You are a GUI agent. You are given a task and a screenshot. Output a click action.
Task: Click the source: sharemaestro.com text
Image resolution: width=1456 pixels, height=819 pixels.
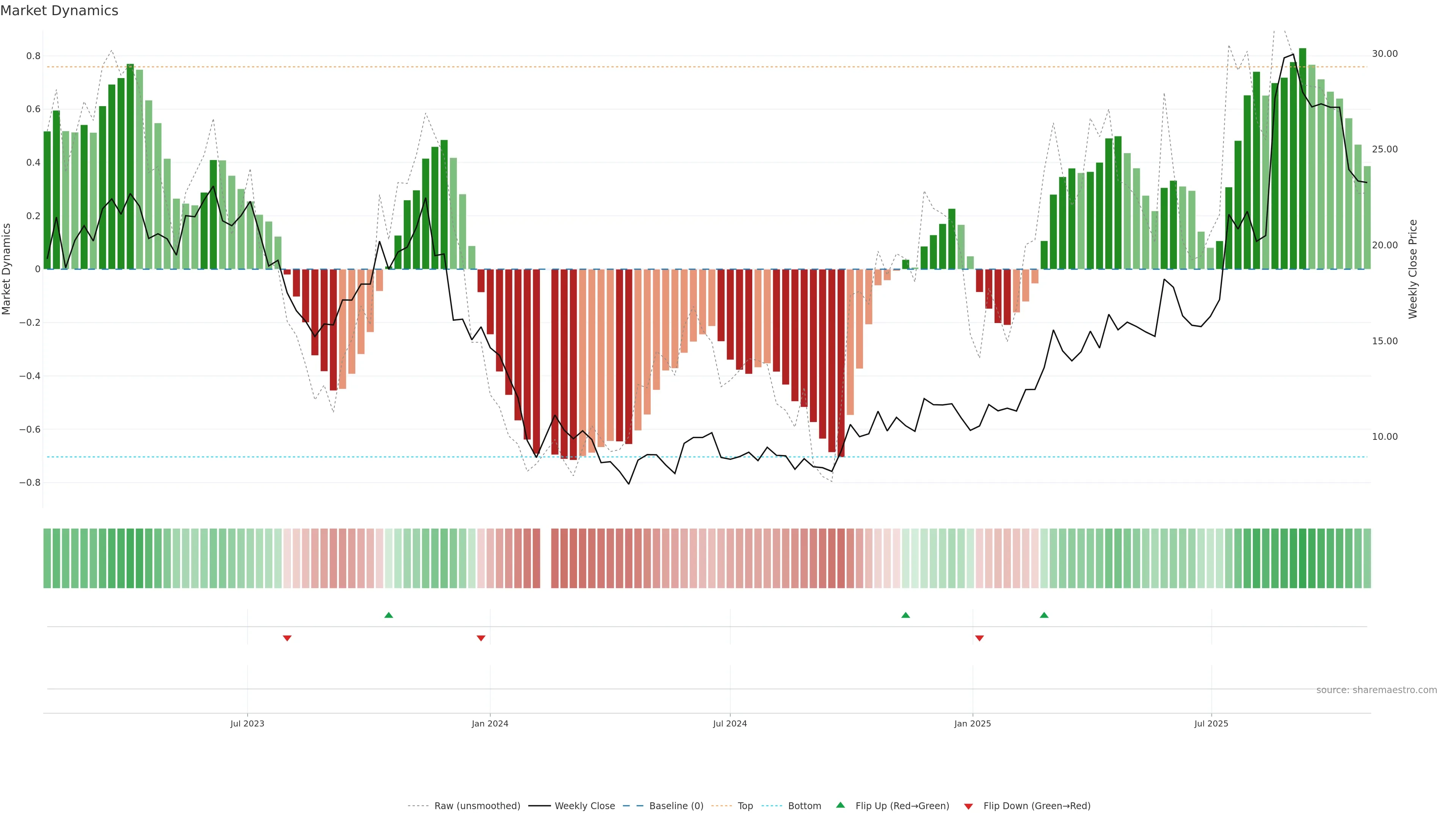(1376, 690)
